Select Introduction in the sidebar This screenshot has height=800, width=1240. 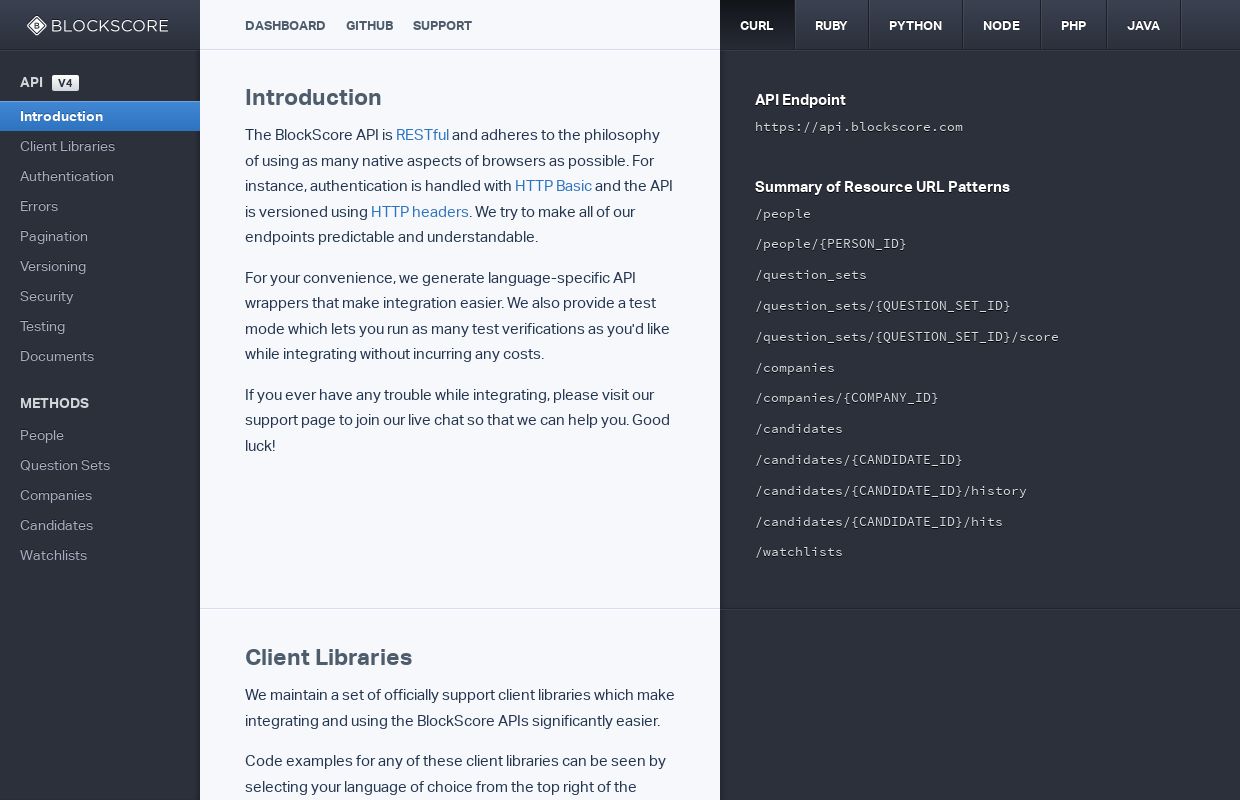coord(100,116)
